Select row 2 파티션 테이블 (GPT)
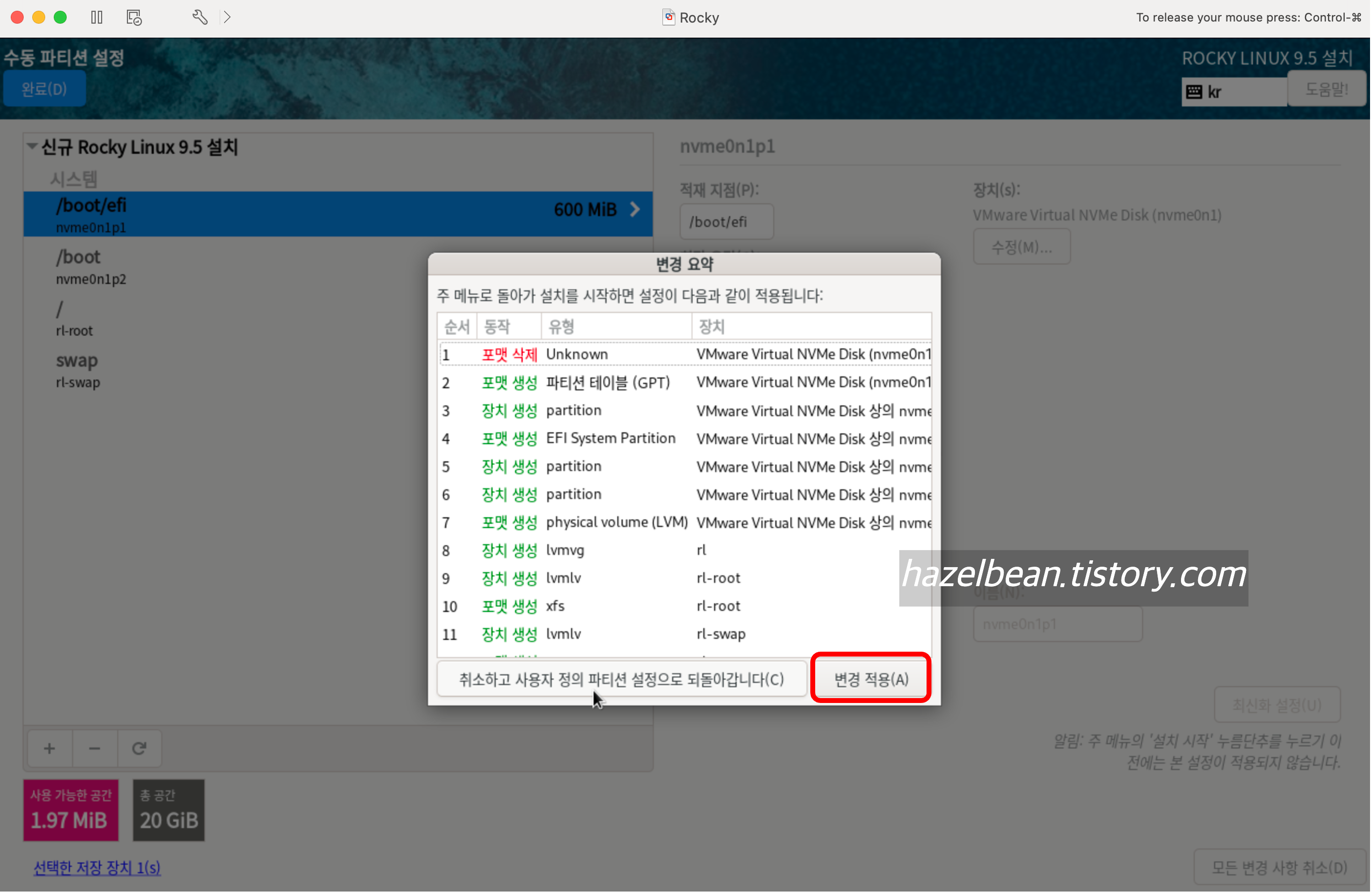Image resolution: width=1372 pixels, height=893 pixels. [x=685, y=383]
